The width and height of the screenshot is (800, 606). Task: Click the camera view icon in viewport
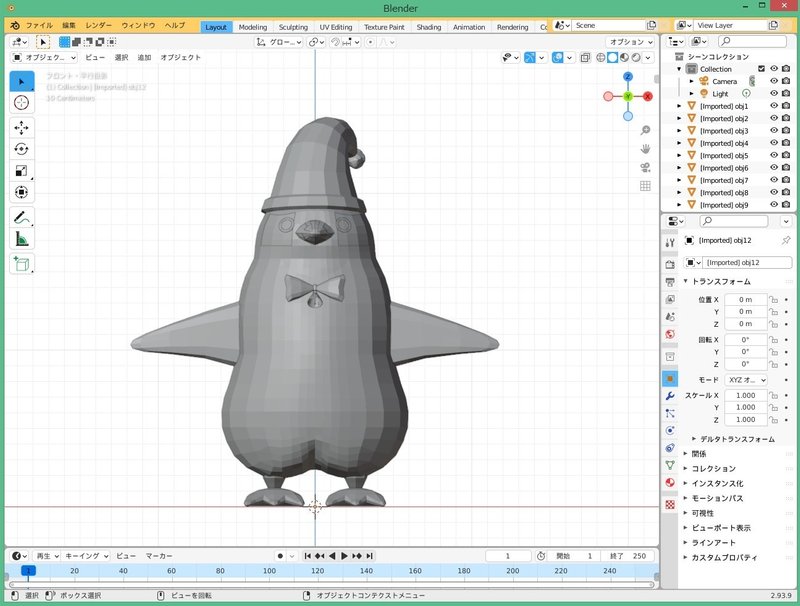tap(645, 167)
